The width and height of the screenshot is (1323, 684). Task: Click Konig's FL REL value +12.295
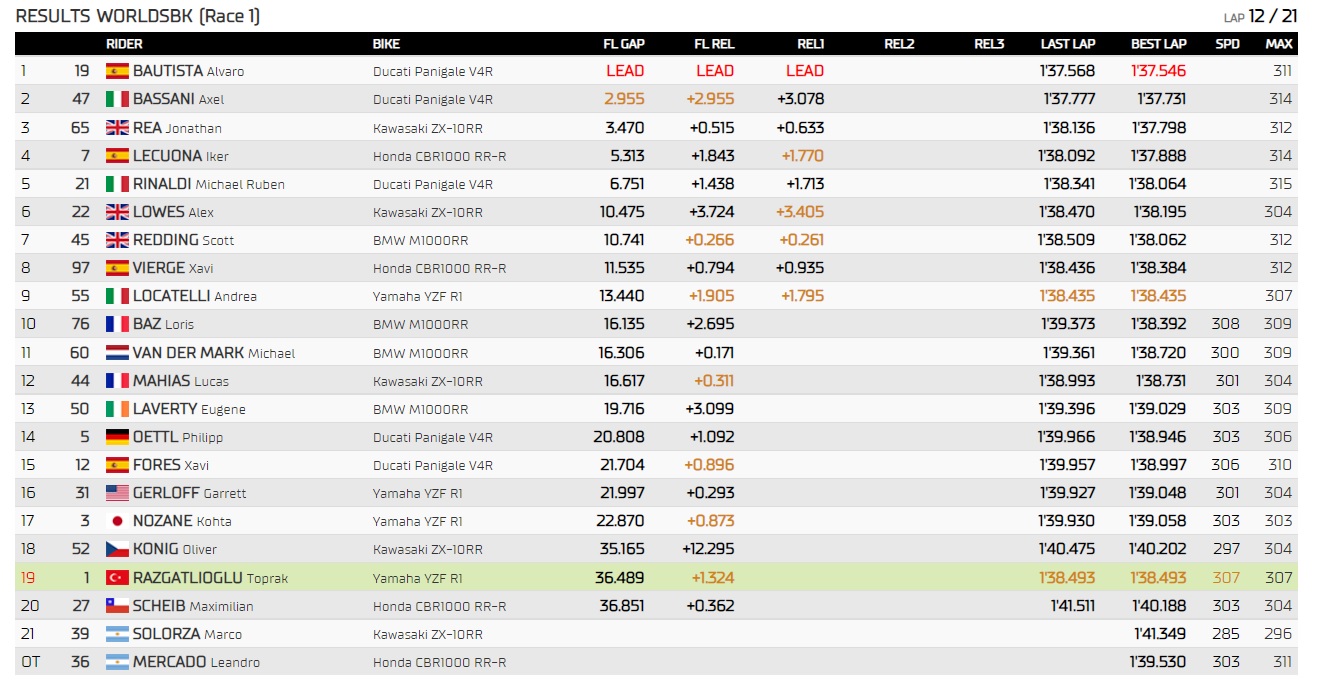pyautogui.click(x=708, y=549)
